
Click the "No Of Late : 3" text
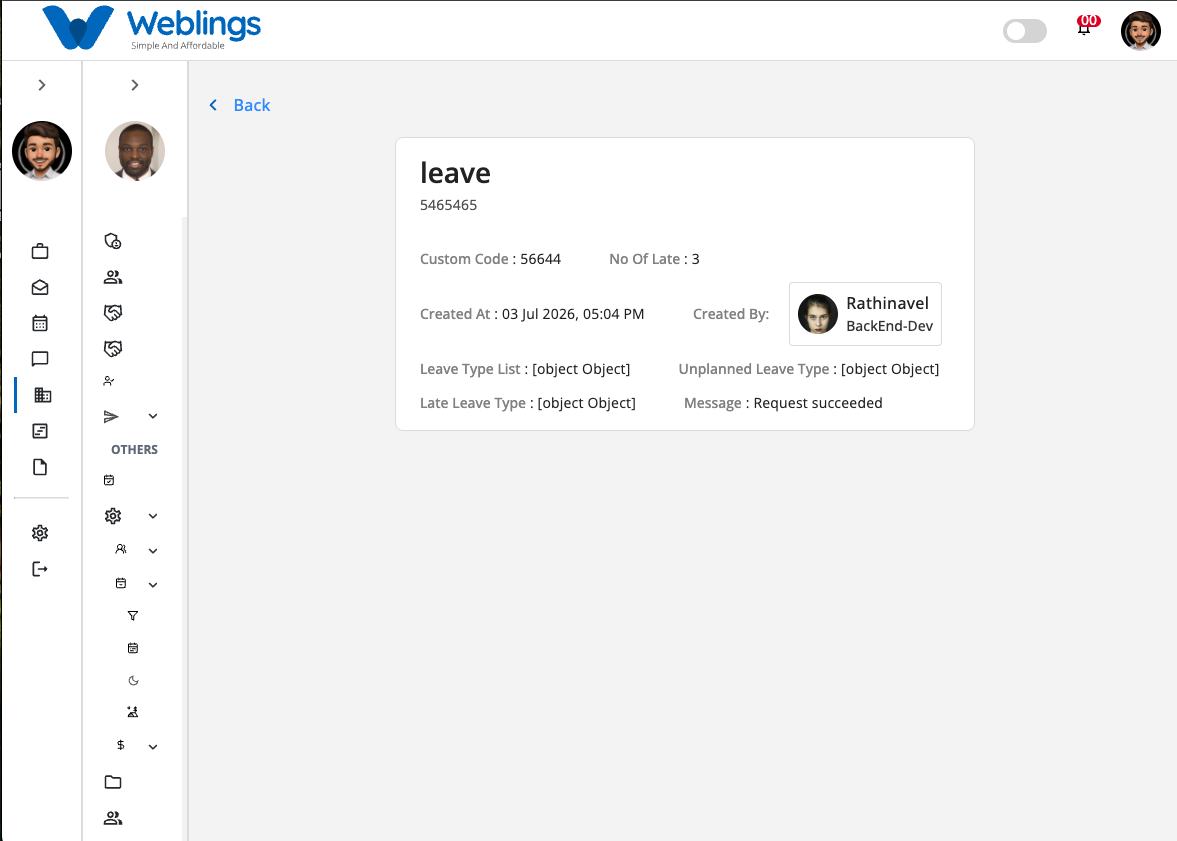click(655, 259)
